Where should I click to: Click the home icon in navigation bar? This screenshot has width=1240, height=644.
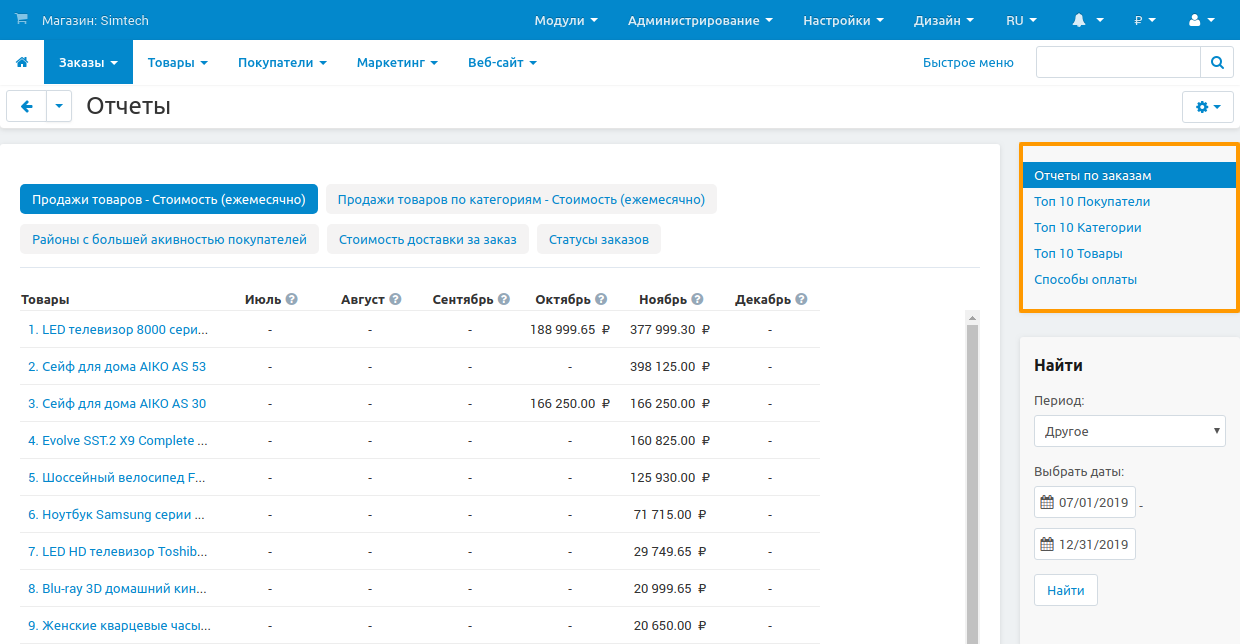pyautogui.click(x=22, y=62)
